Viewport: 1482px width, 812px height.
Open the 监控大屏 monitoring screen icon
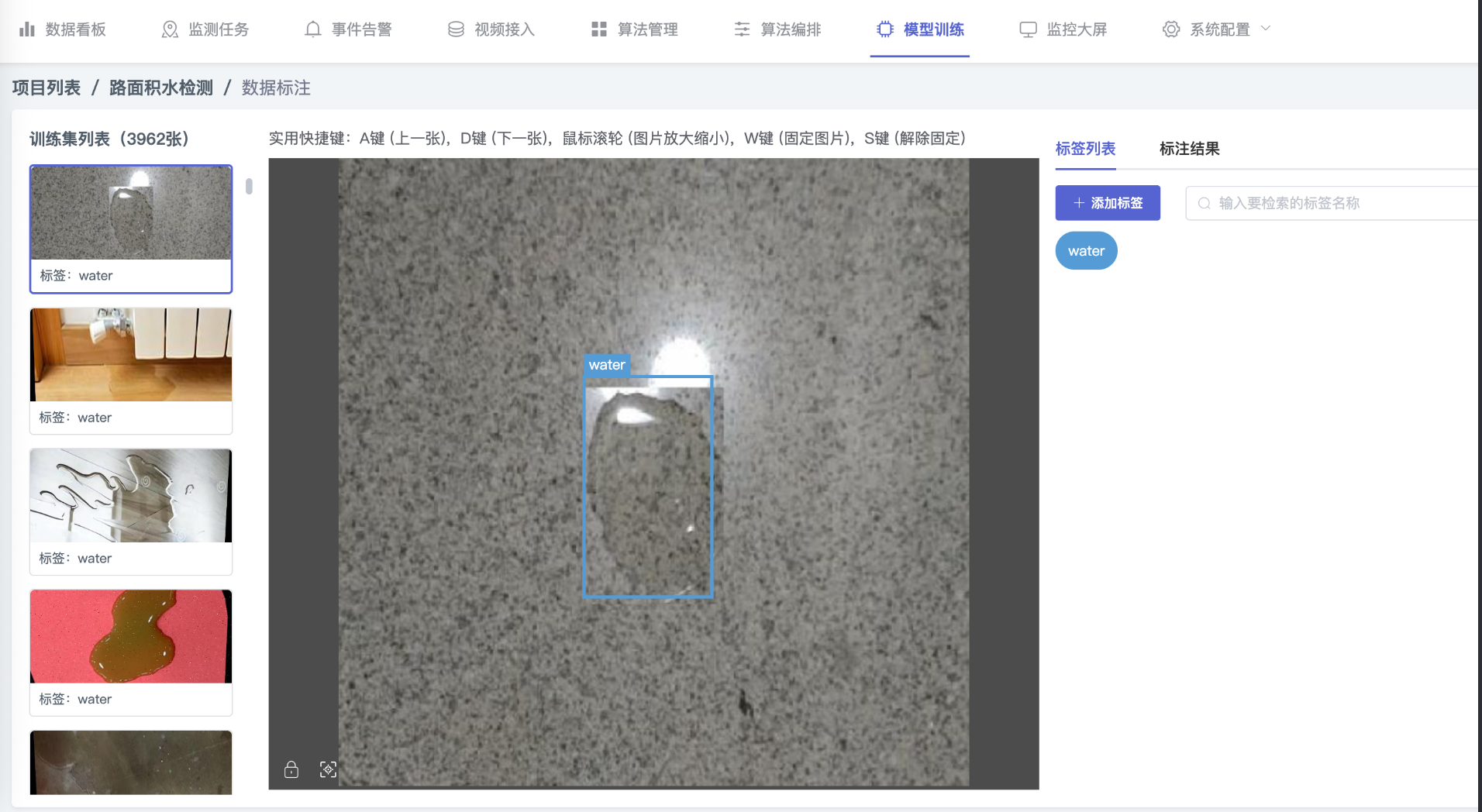click(1028, 29)
